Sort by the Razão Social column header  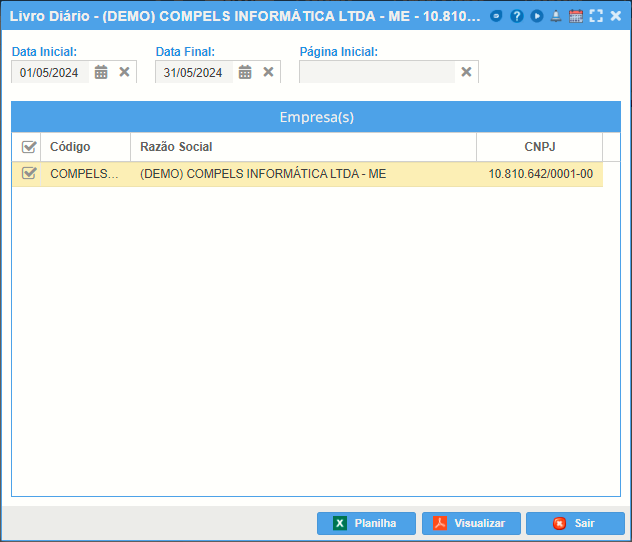coord(304,147)
